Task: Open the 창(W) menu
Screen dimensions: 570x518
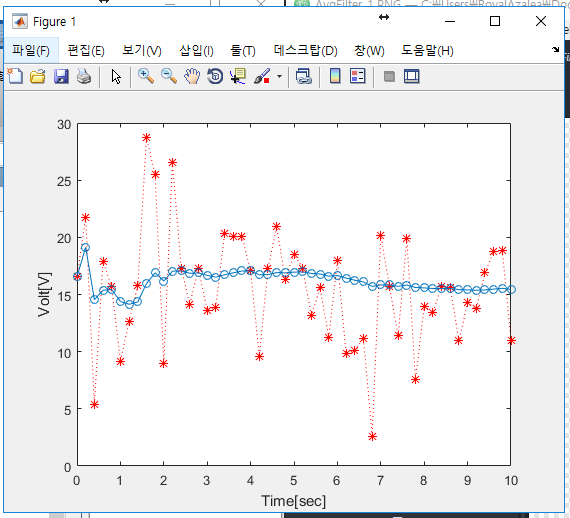Action: click(x=369, y=51)
